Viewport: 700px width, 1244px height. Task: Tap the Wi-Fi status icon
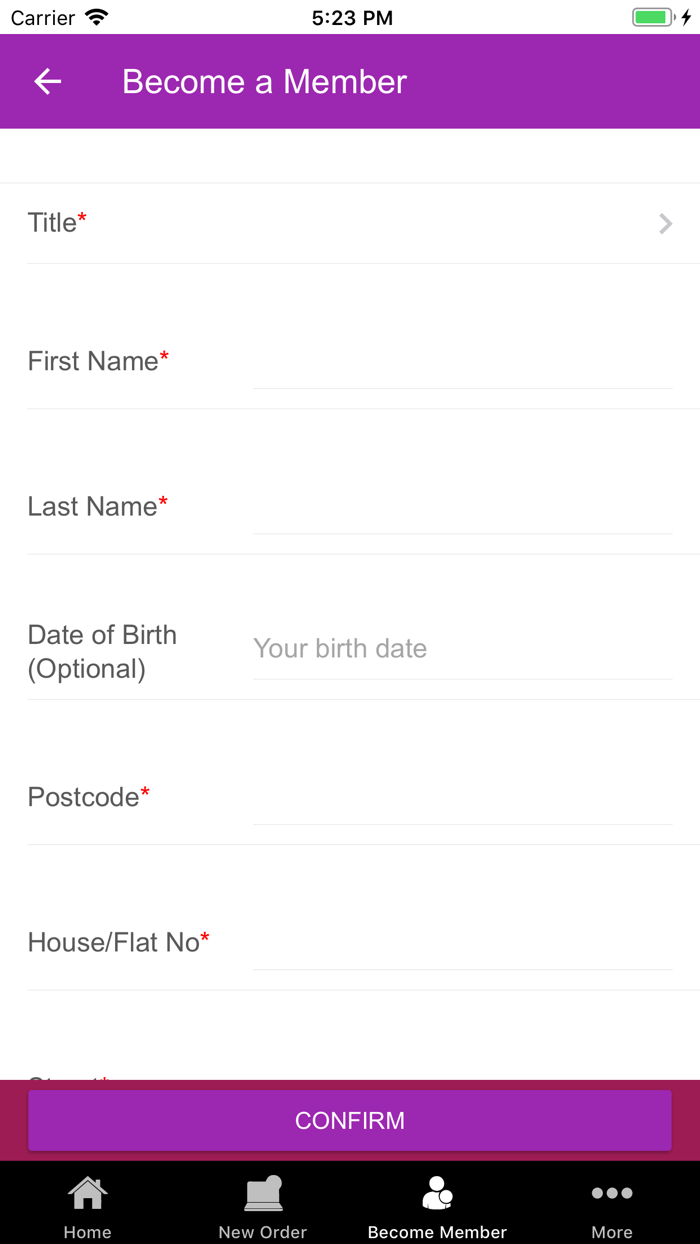97,18
